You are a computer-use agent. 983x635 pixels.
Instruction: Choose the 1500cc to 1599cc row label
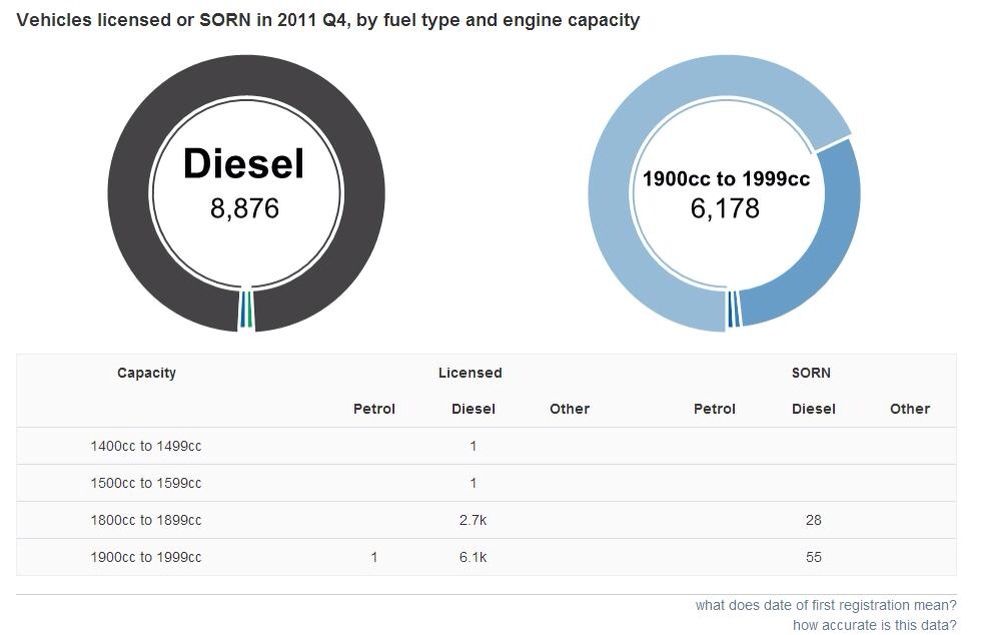coord(146,483)
